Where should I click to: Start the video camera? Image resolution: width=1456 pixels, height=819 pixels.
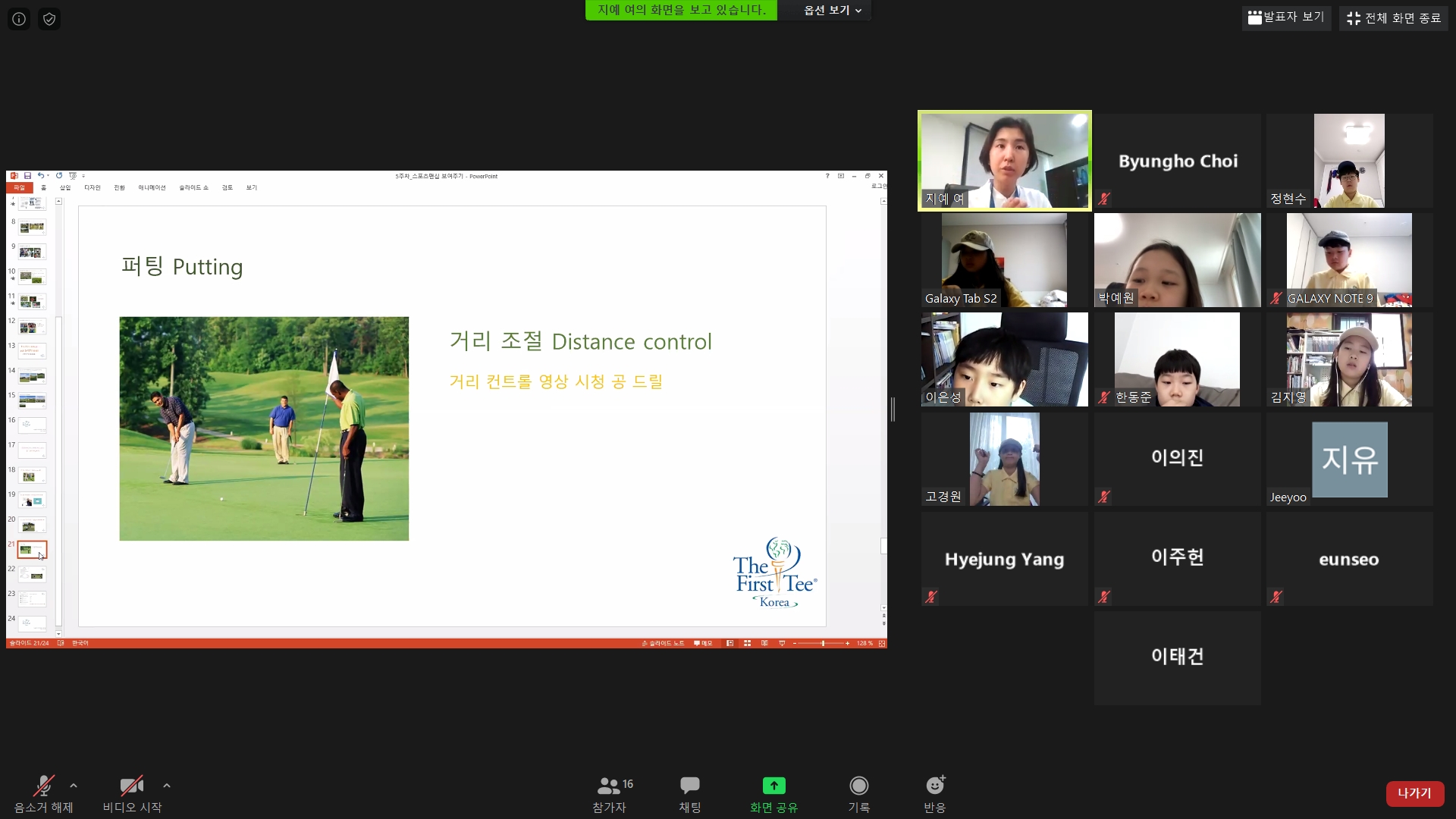click(132, 786)
